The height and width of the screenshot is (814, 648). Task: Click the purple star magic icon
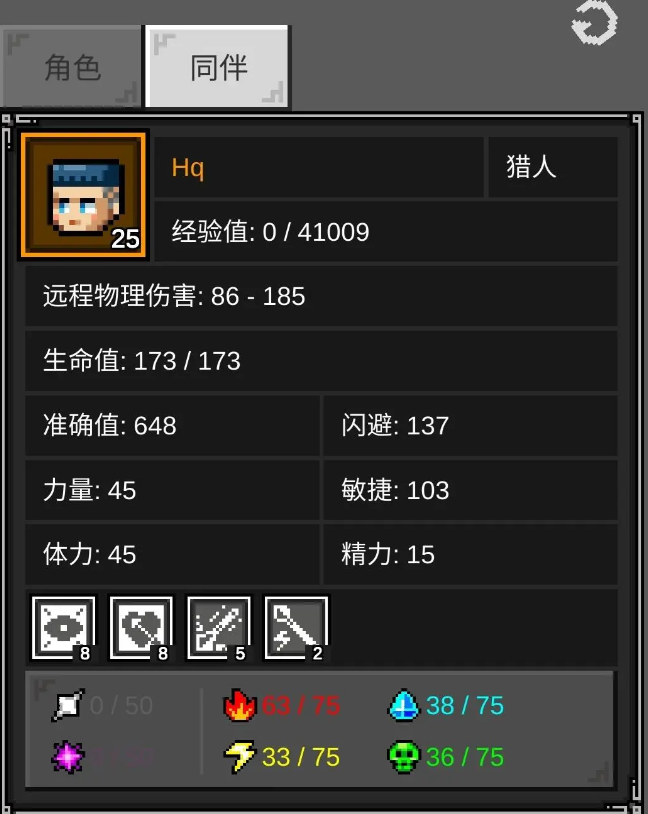coord(68,756)
